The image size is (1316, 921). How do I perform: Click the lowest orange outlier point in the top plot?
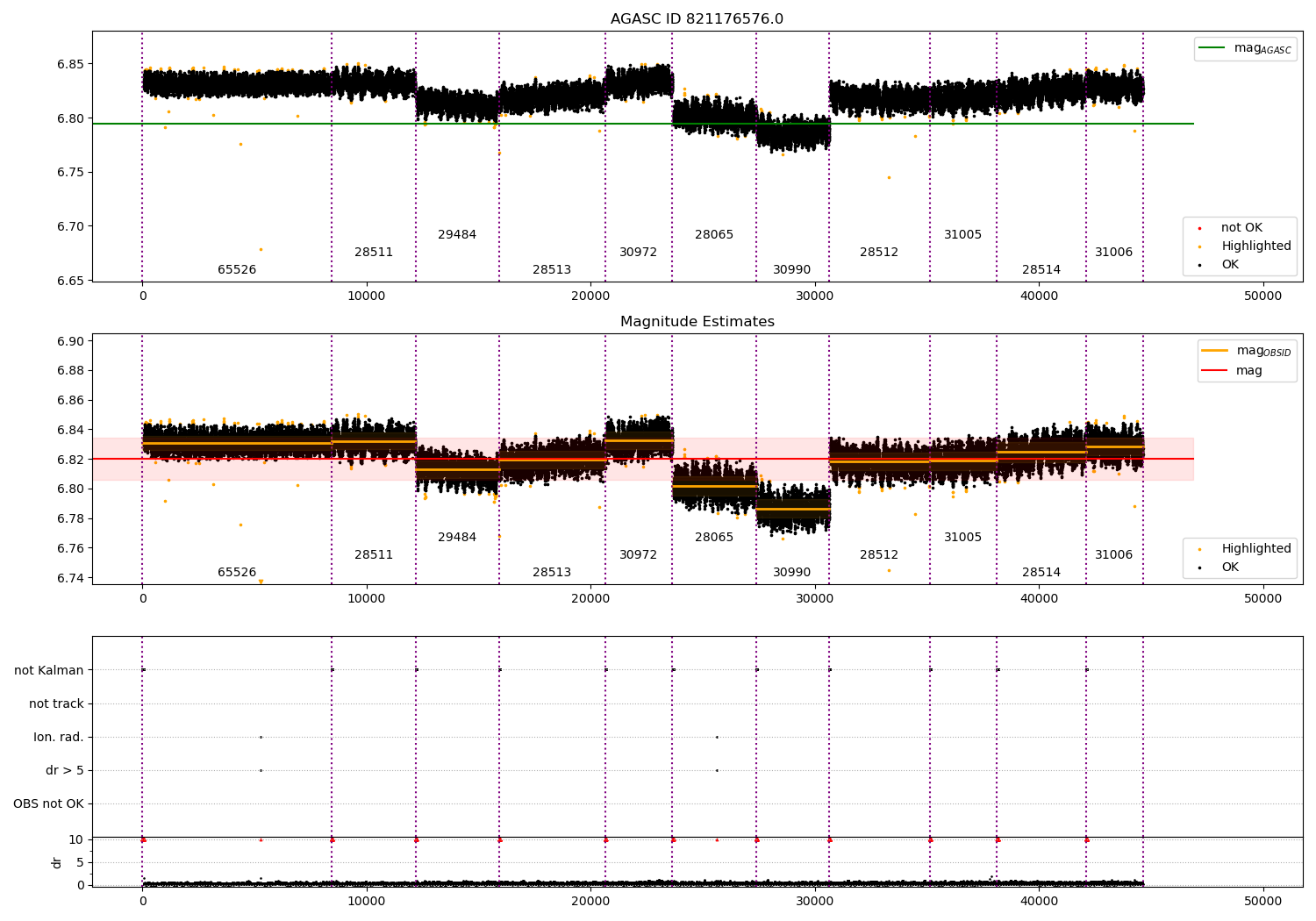[x=261, y=249]
